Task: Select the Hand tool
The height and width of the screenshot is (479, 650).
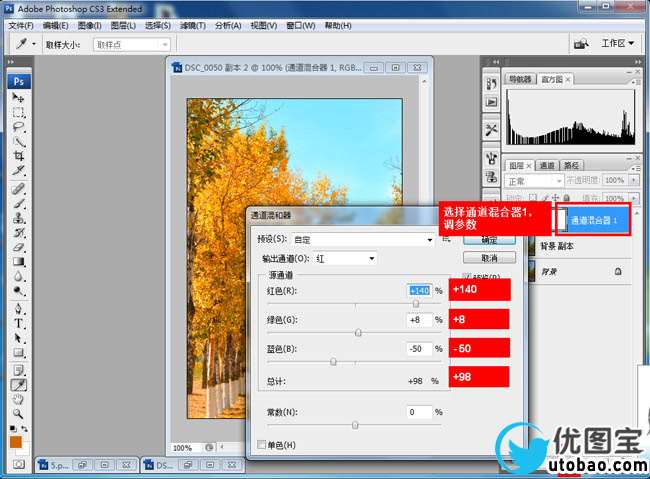Action: [18, 399]
